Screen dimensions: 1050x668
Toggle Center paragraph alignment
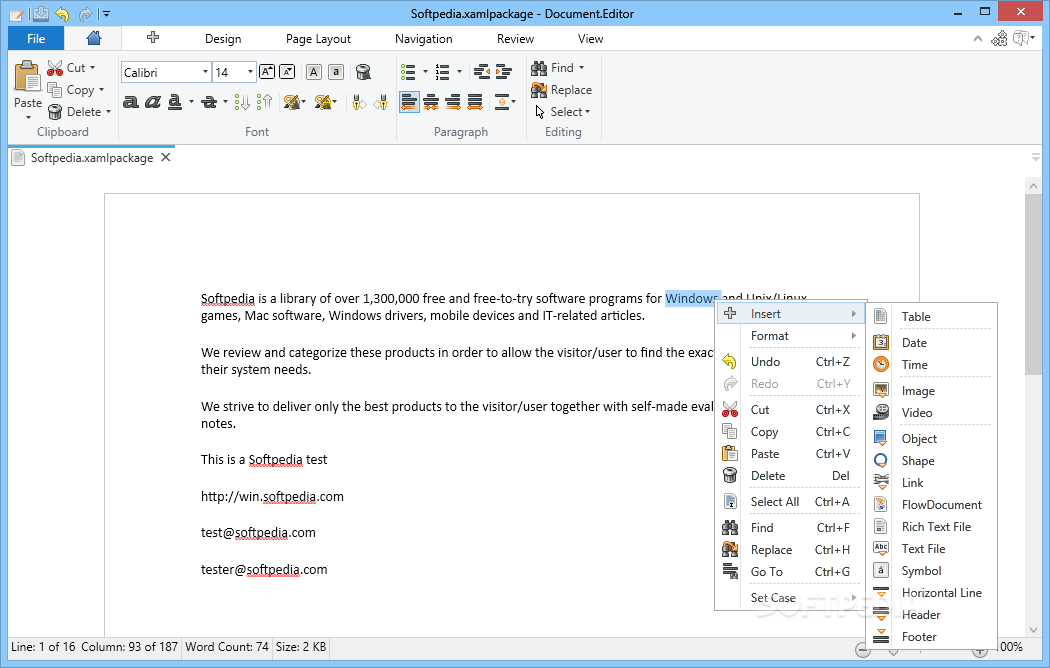431,102
